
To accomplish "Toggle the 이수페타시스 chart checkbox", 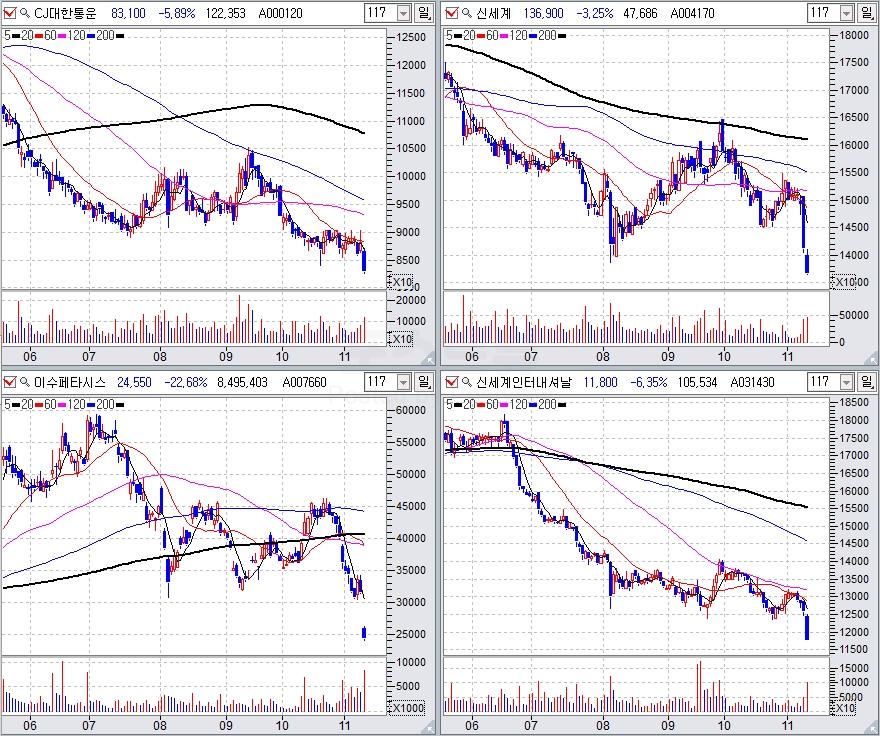I will pyautogui.click(x=10, y=381).
